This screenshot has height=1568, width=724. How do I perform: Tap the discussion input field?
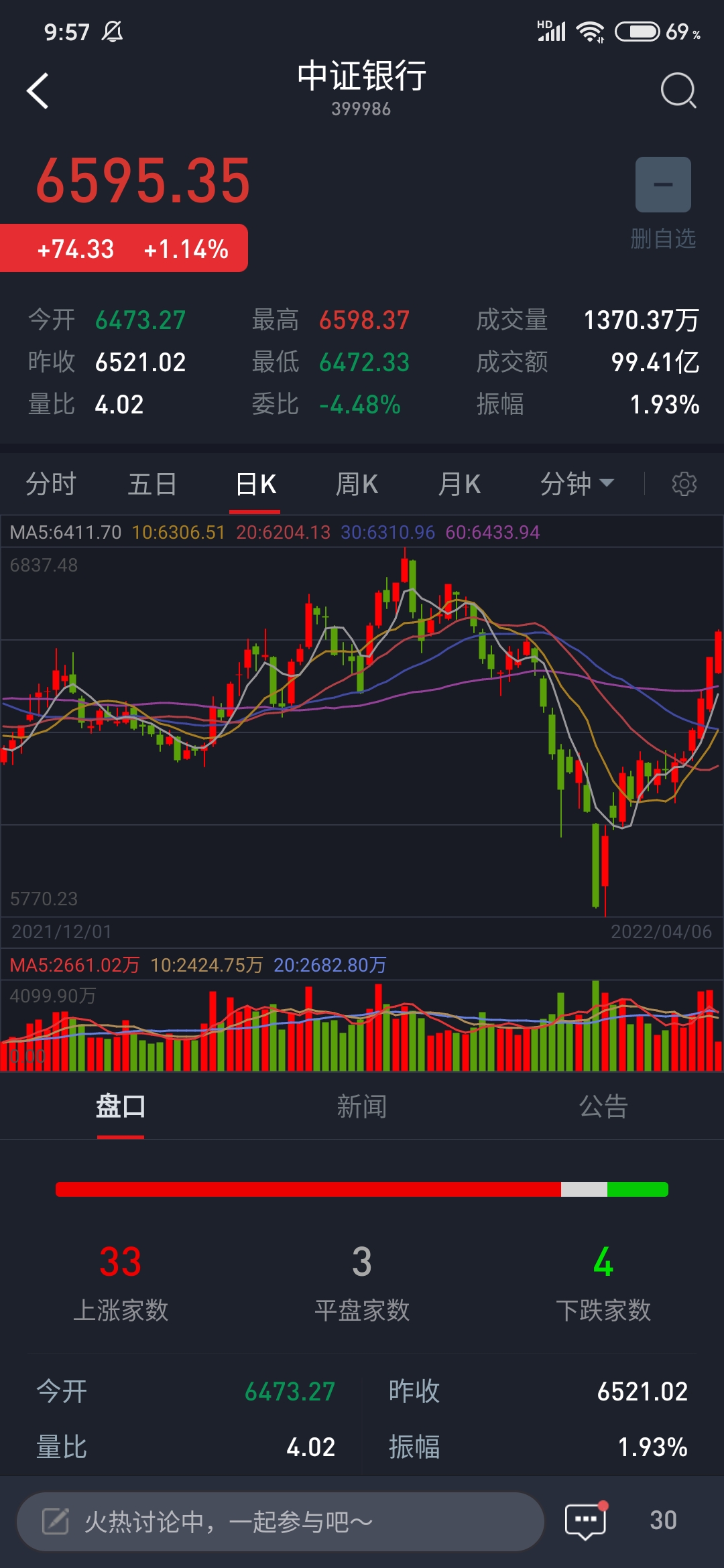[280, 1521]
